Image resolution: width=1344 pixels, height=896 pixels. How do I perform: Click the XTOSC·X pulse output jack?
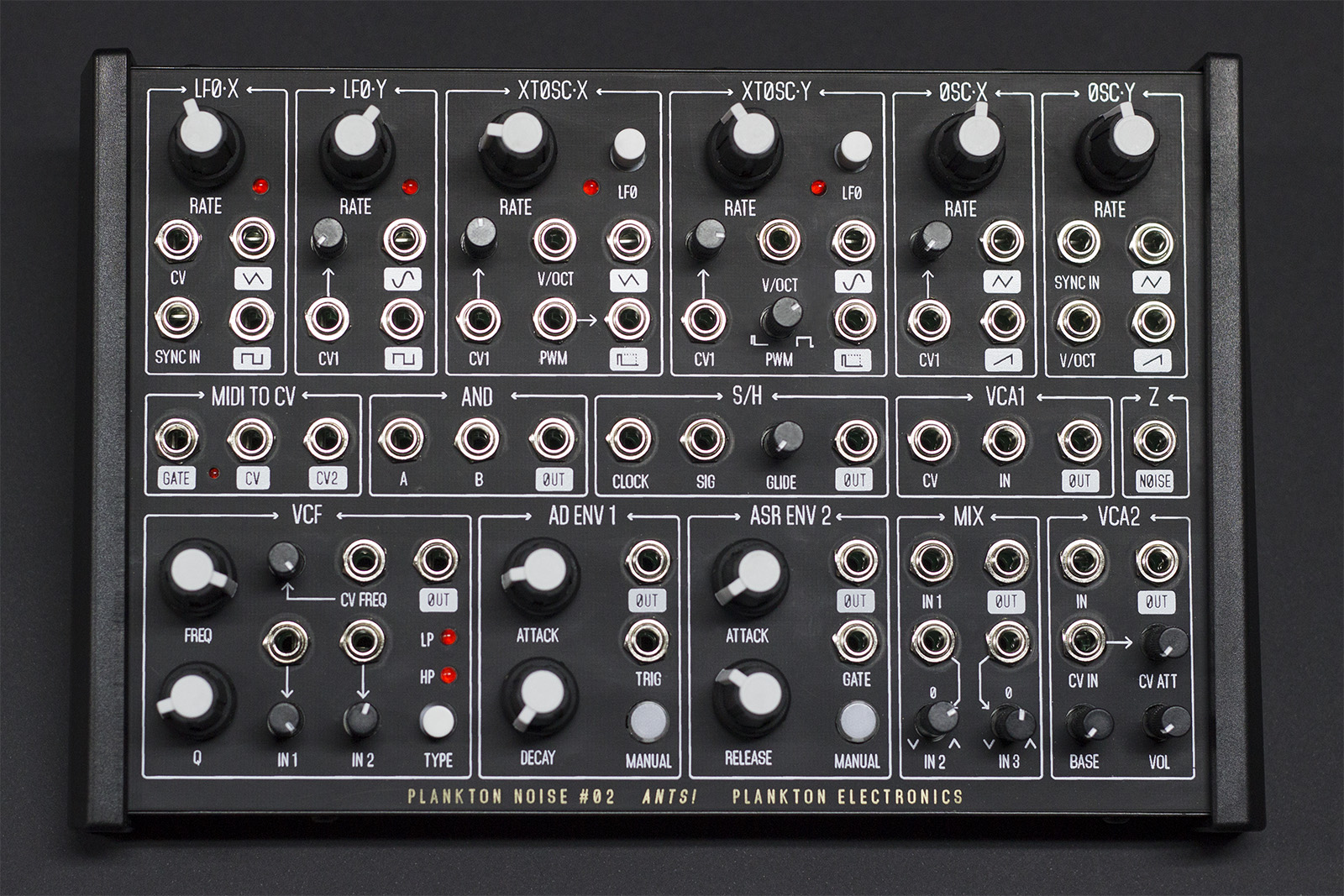[628, 320]
